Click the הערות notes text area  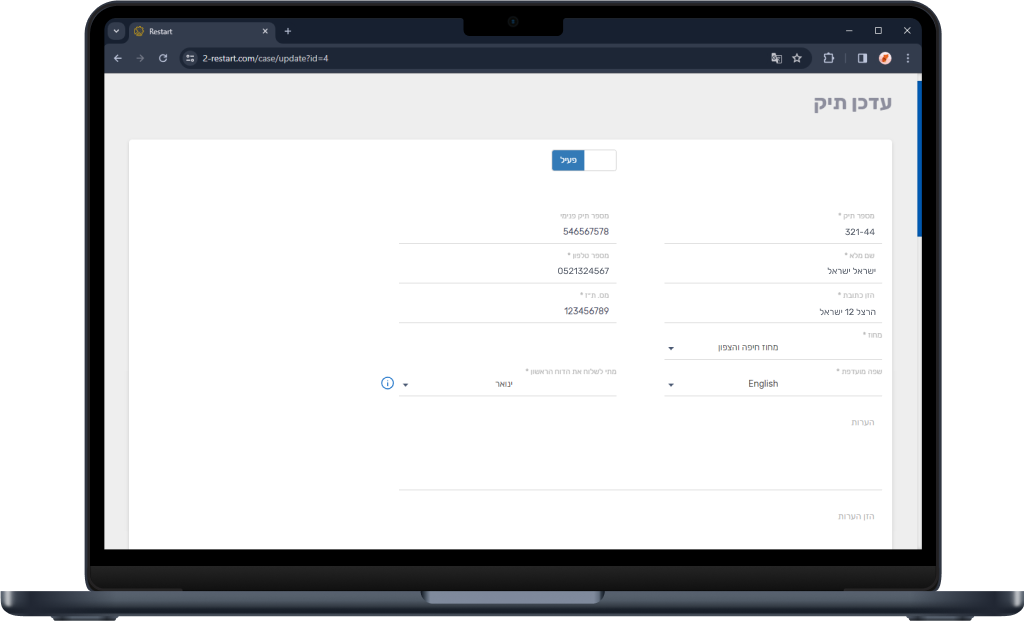(640, 451)
